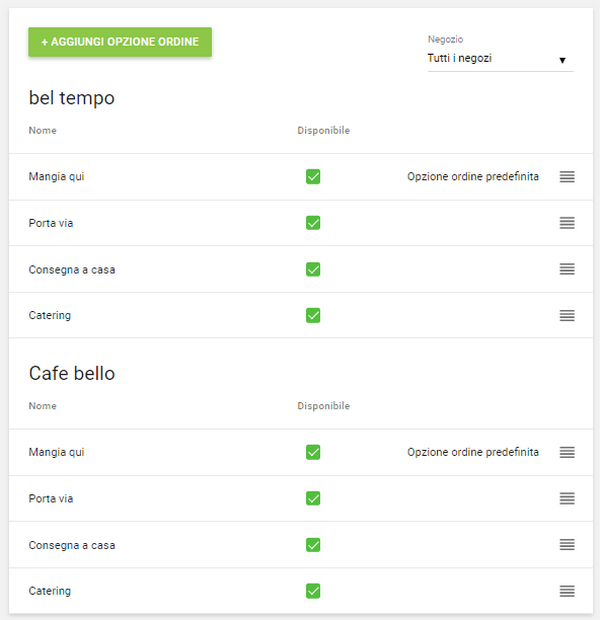Click drag handle for Consegna a casa in bel tempo
The width and height of the screenshot is (600, 620).
567,269
